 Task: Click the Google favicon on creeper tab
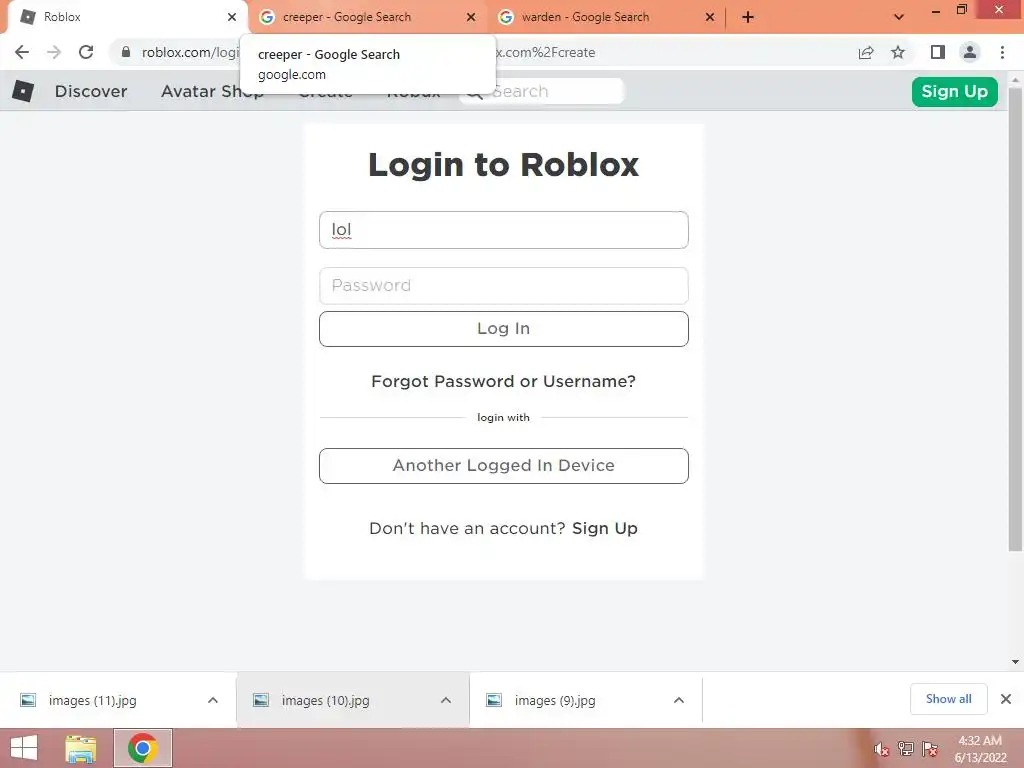tap(266, 17)
